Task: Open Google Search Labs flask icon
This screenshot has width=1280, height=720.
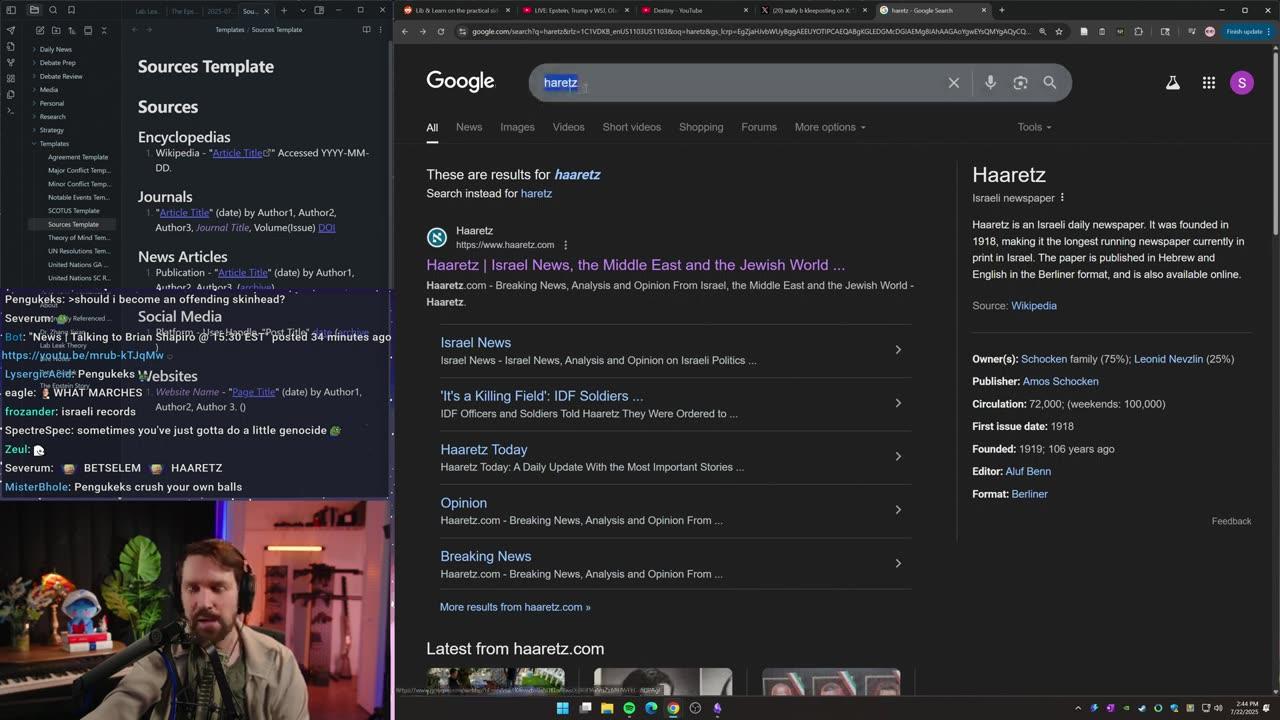Action: (x=1172, y=83)
